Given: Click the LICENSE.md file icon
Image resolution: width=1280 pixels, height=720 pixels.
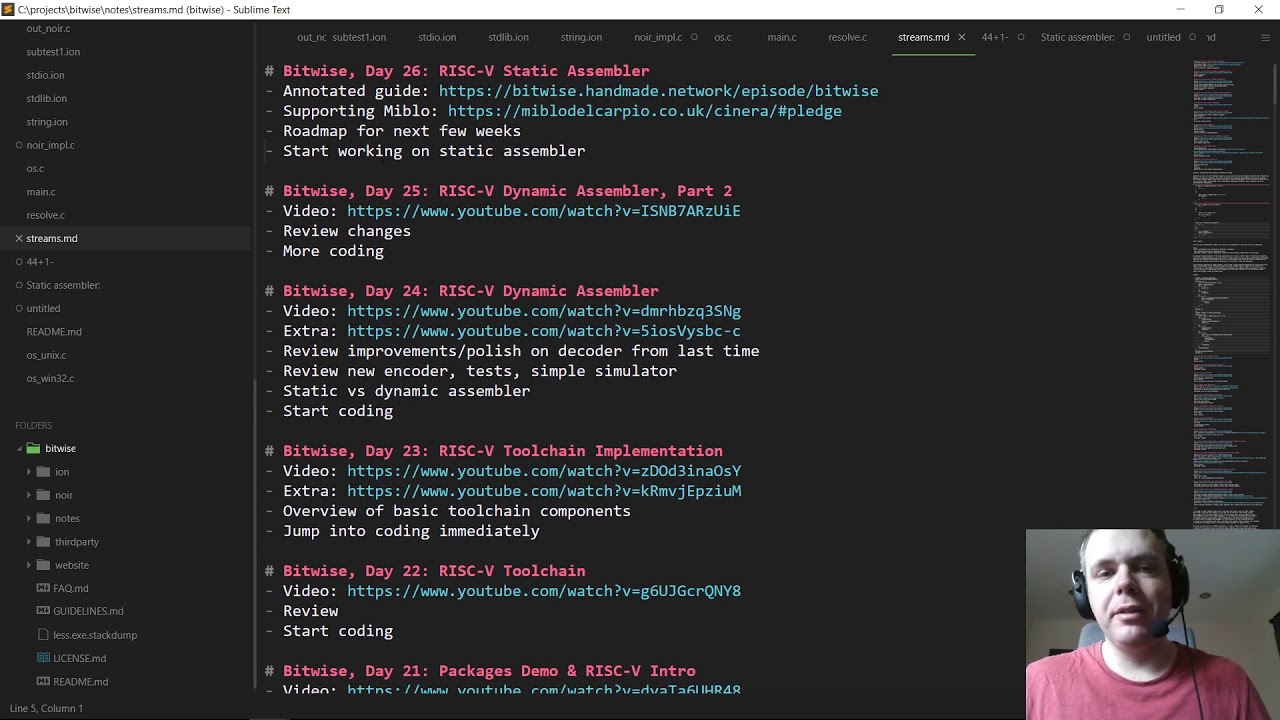Looking at the screenshot, I should click(x=43, y=658).
